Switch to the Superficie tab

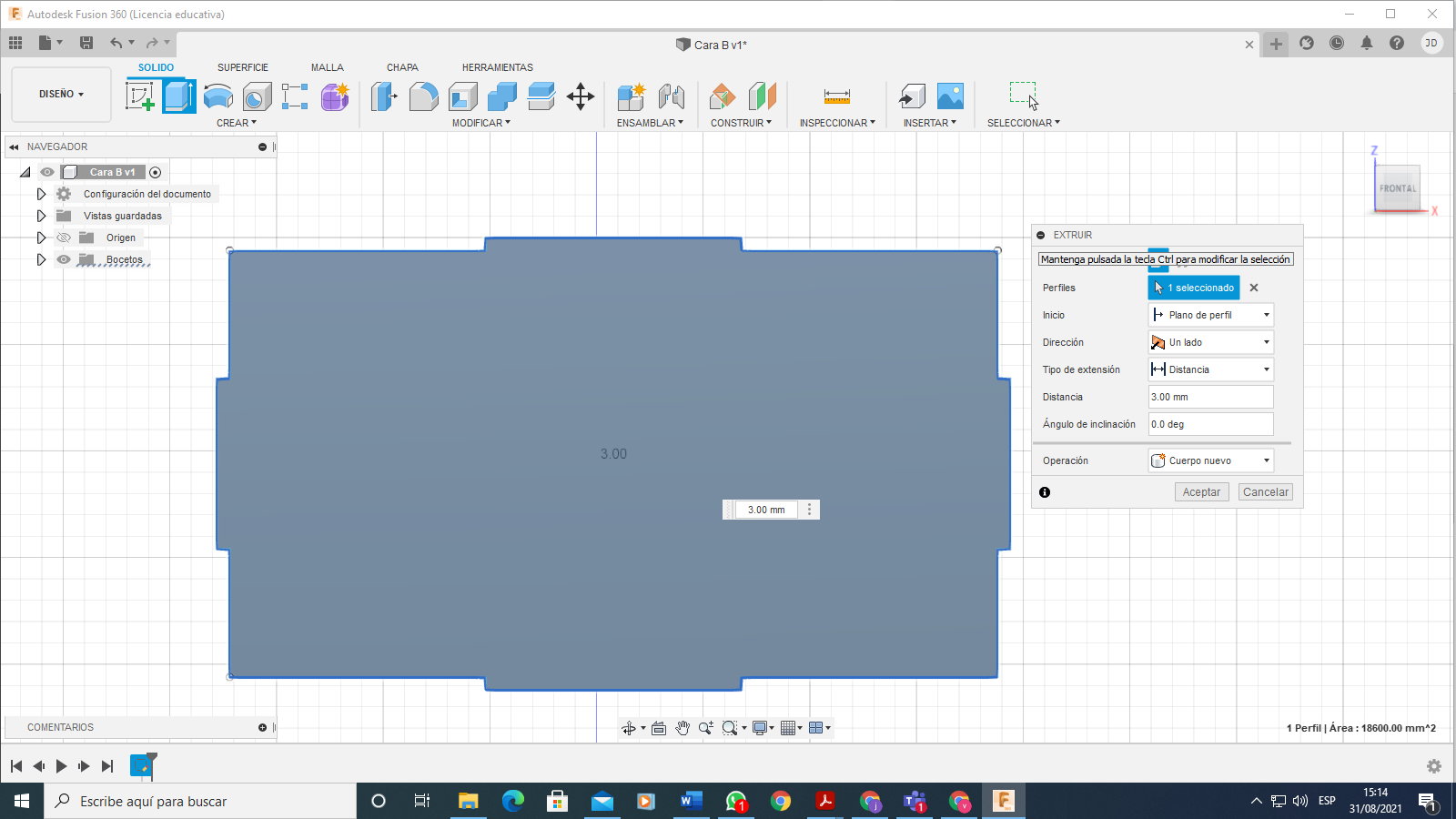pos(243,67)
